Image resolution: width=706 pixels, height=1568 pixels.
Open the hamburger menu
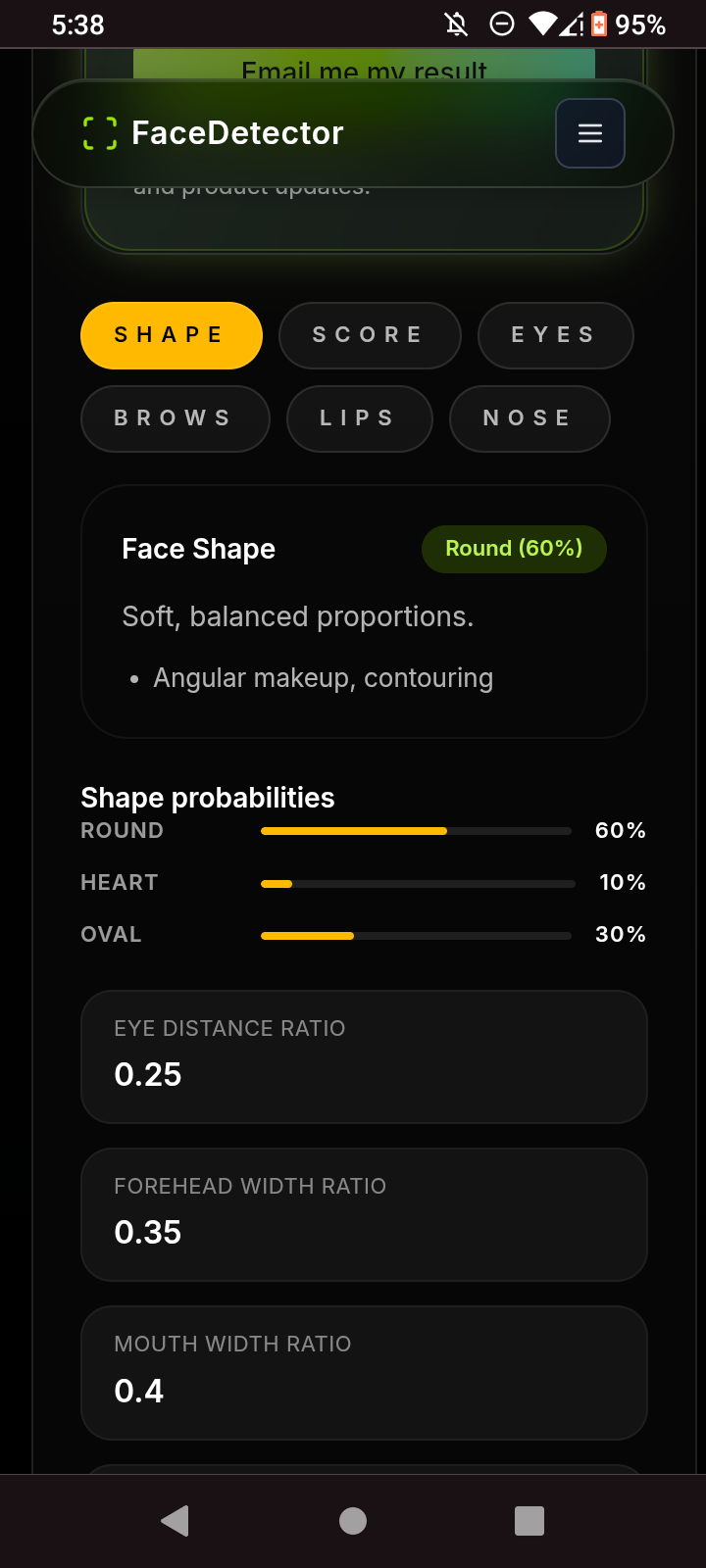tap(590, 133)
